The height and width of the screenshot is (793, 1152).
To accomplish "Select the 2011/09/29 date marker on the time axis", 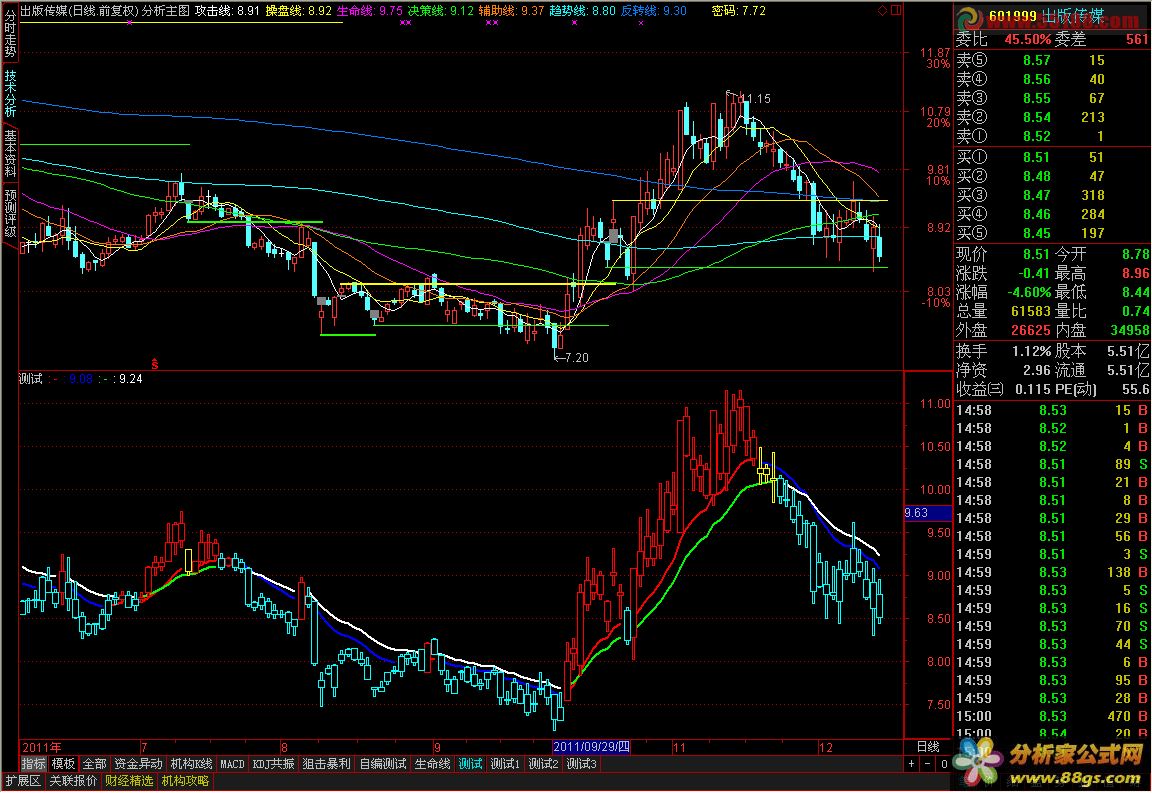I will click(591, 747).
